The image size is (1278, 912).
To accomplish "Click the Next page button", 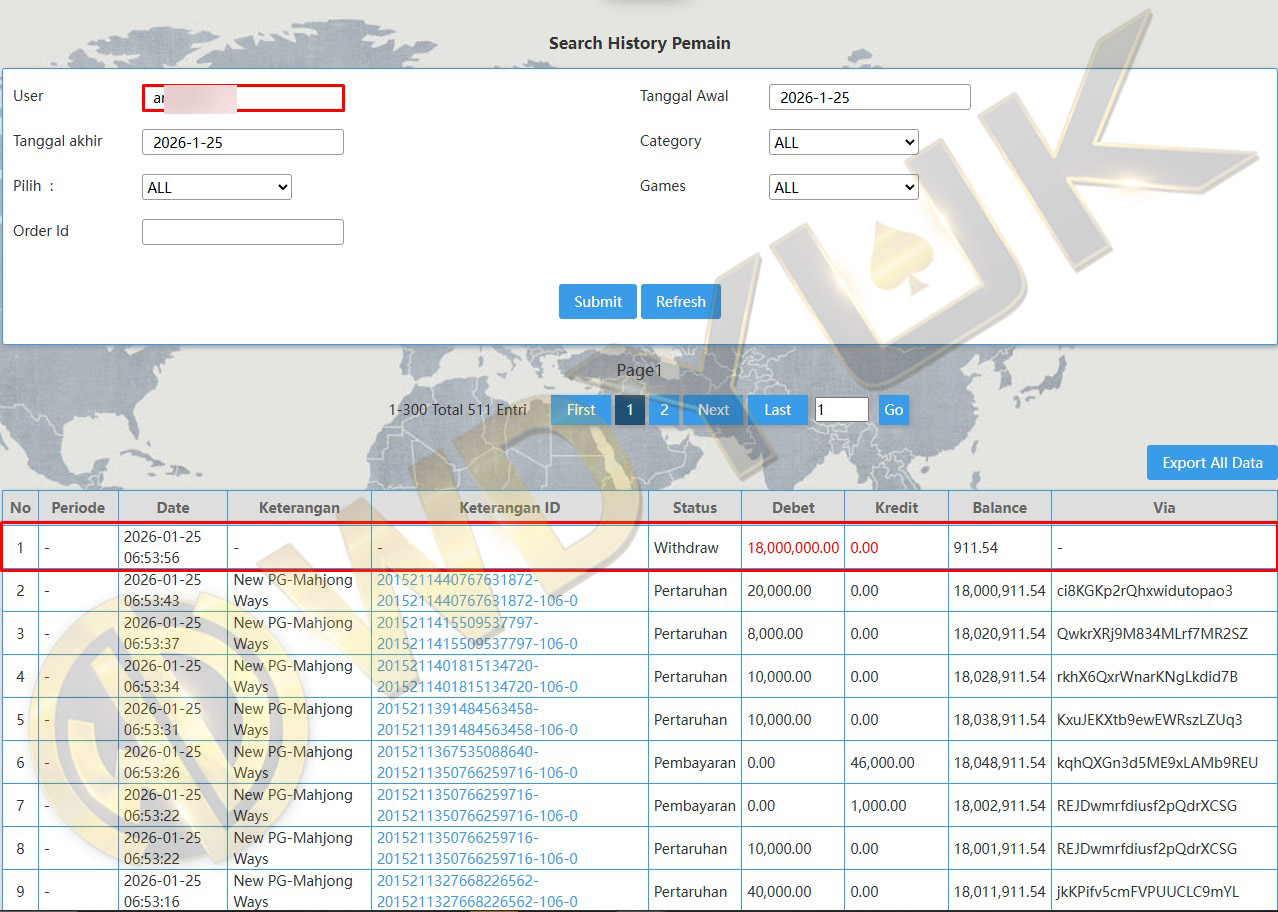I will (x=713, y=410).
